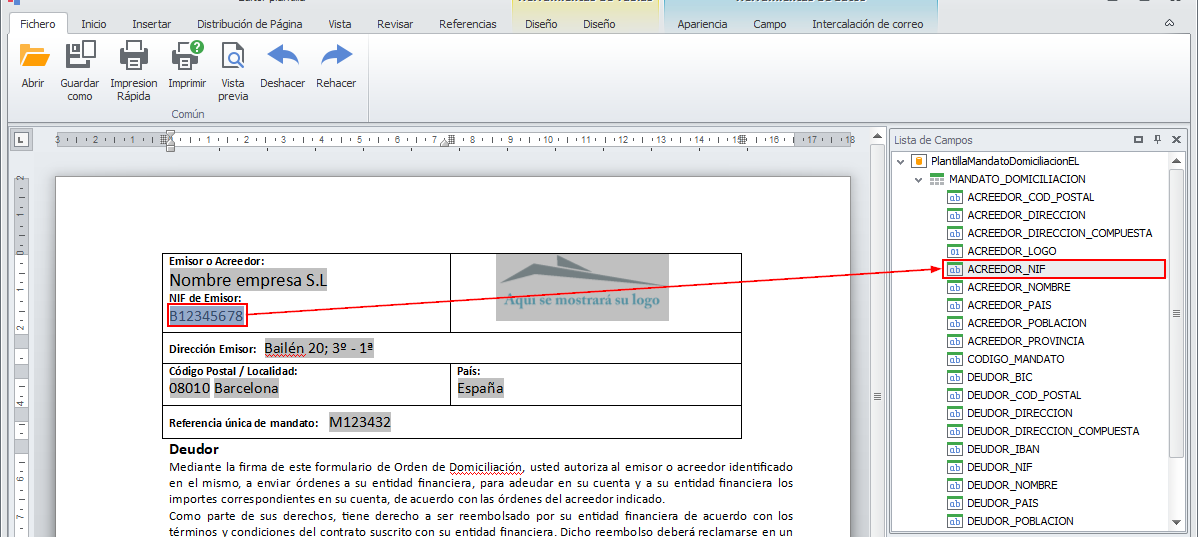The image size is (1198, 537).
Task: Close the Lista de Campos panel
Action: click(1176, 140)
